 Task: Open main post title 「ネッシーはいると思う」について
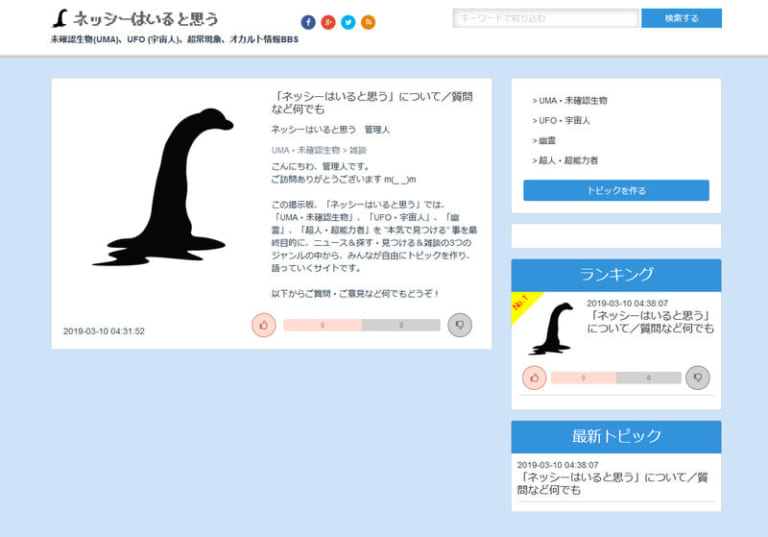pyautogui.click(x=372, y=102)
